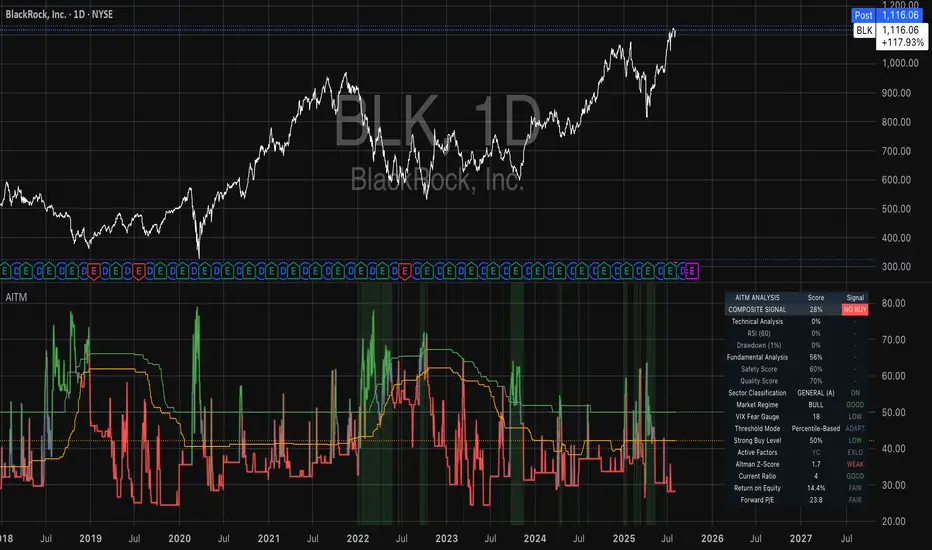Click the Fundamental Analysis row label

[757, 357]
